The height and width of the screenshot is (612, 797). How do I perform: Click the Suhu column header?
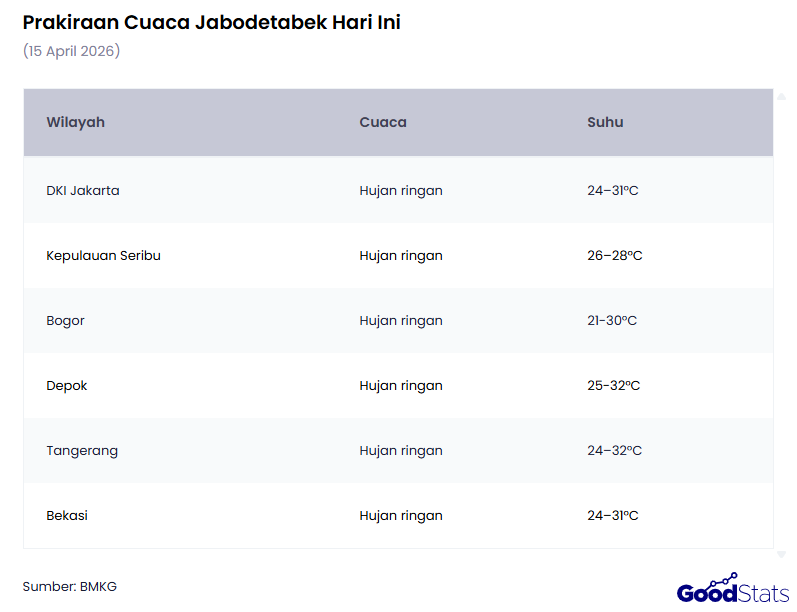(605, 122)
